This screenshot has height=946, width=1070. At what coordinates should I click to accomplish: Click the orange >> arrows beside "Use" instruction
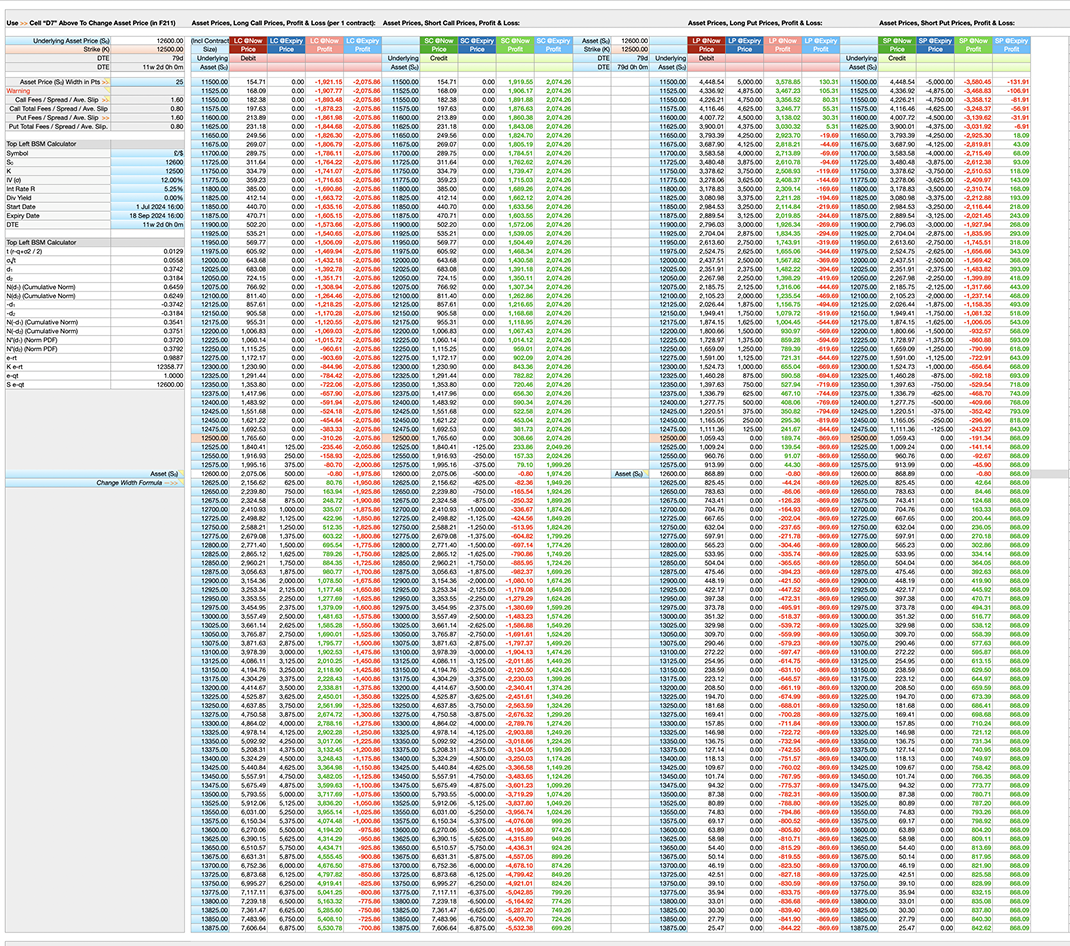[x=24, y=23]
